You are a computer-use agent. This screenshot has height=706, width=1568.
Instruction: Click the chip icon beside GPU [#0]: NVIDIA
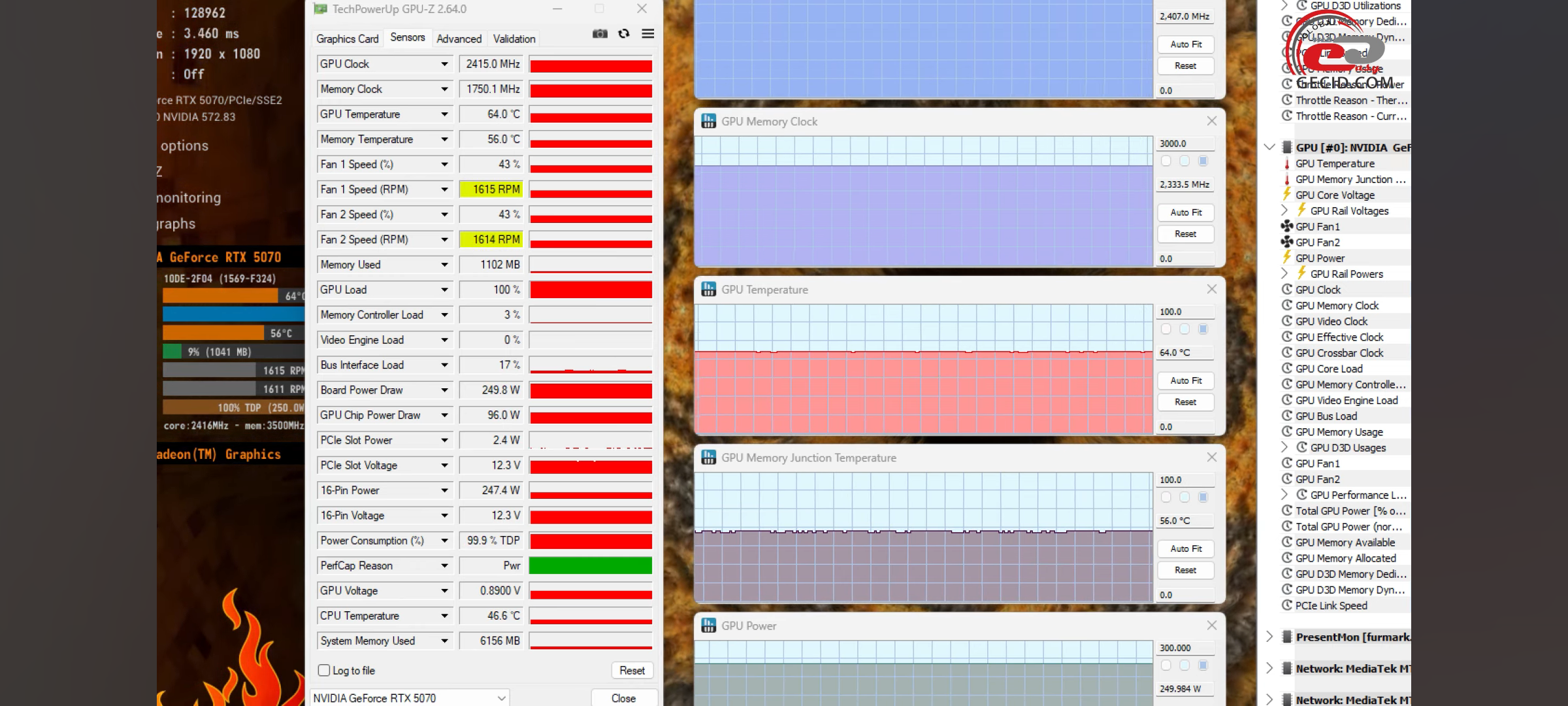coord(1287,147)
